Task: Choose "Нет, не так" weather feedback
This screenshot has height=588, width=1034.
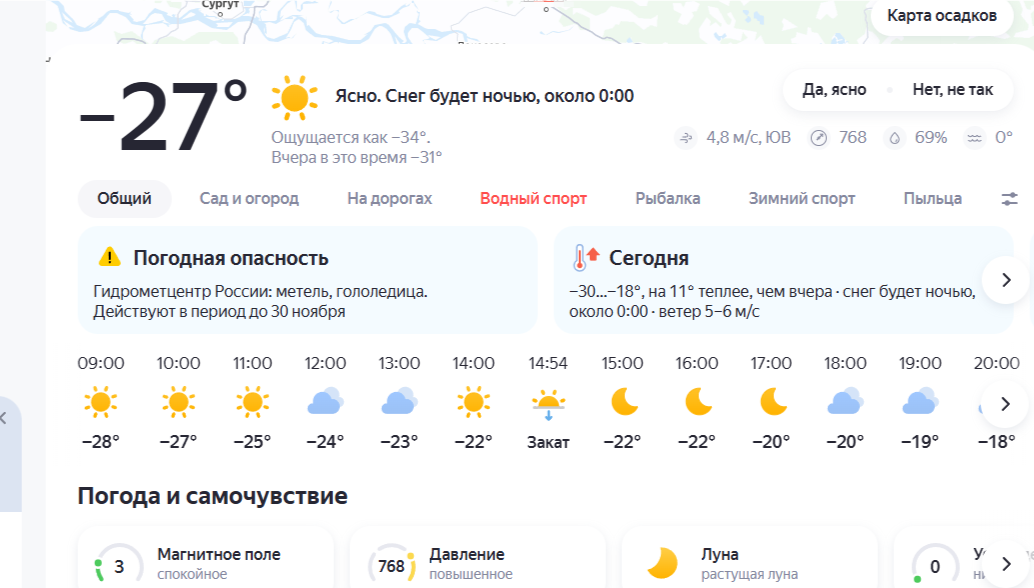Action: pyautogui.click(x=952, y=90)
